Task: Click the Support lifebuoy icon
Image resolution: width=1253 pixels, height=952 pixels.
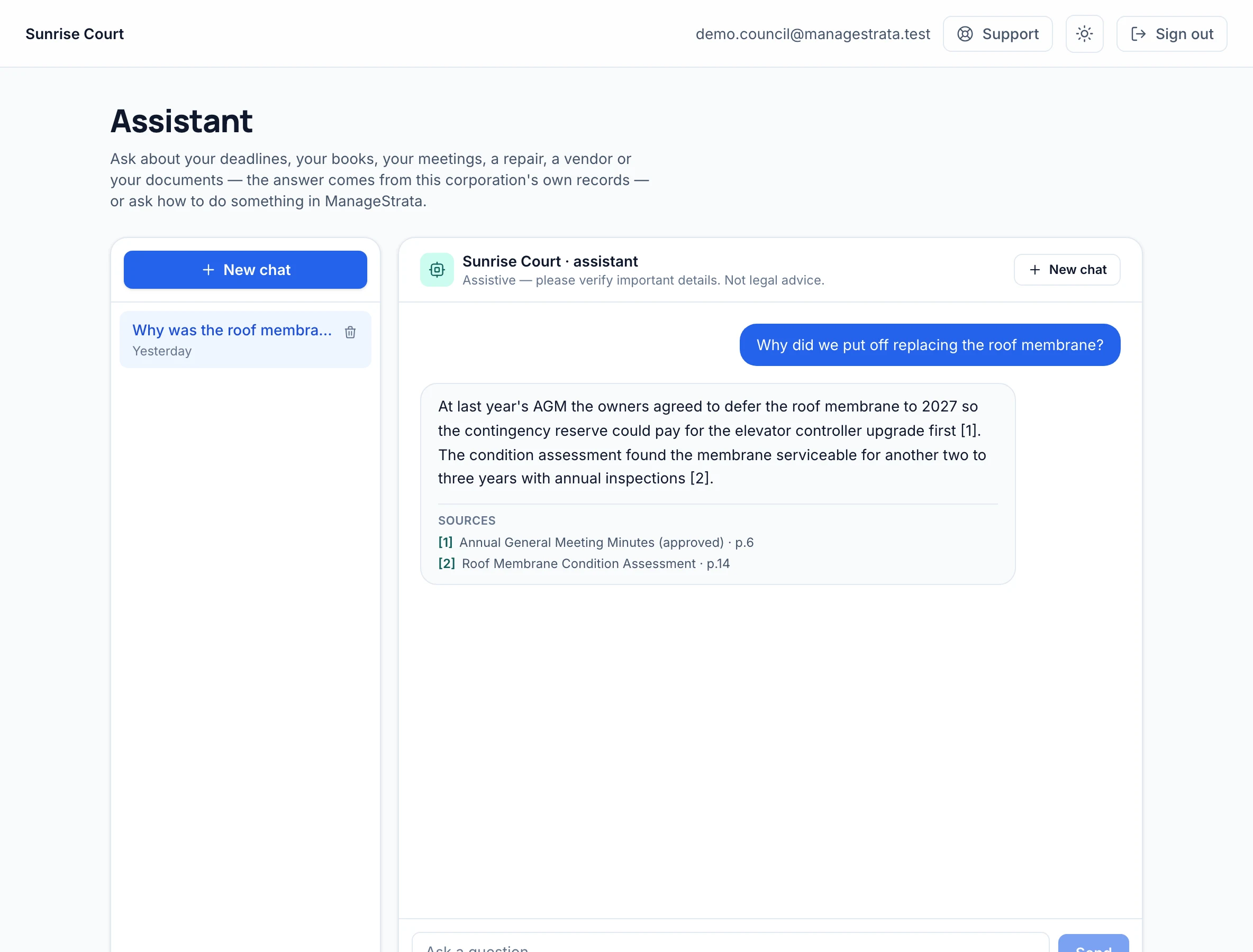Action: pos(965,34)
